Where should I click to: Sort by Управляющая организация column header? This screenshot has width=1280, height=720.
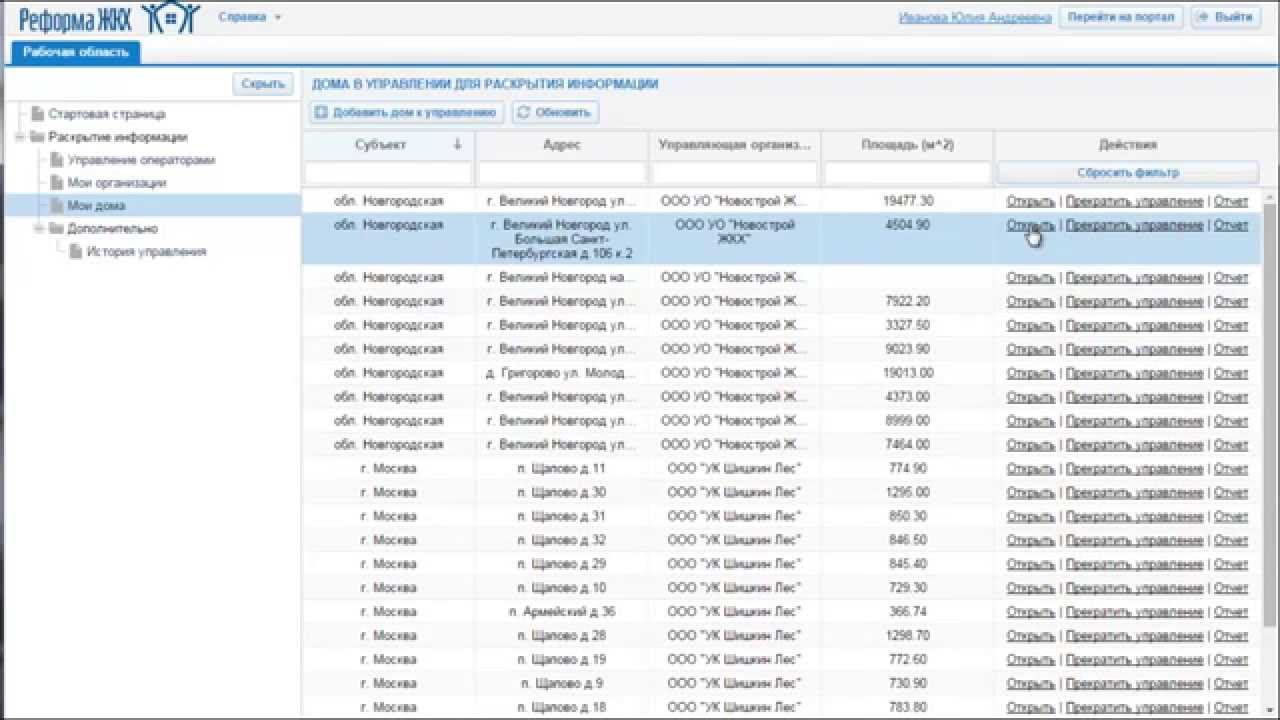(x=735, y=145)
